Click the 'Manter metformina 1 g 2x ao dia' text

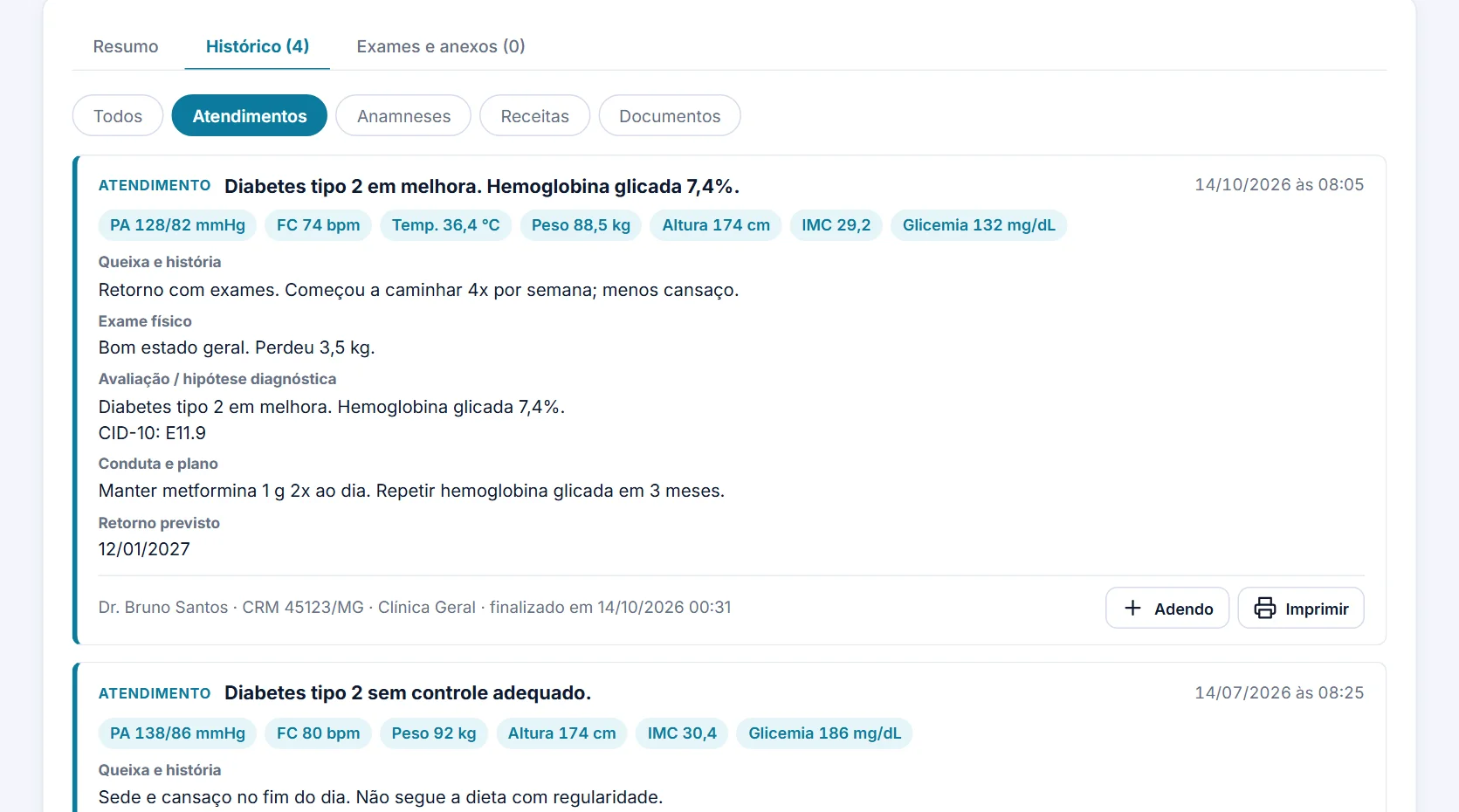[411, 491]
